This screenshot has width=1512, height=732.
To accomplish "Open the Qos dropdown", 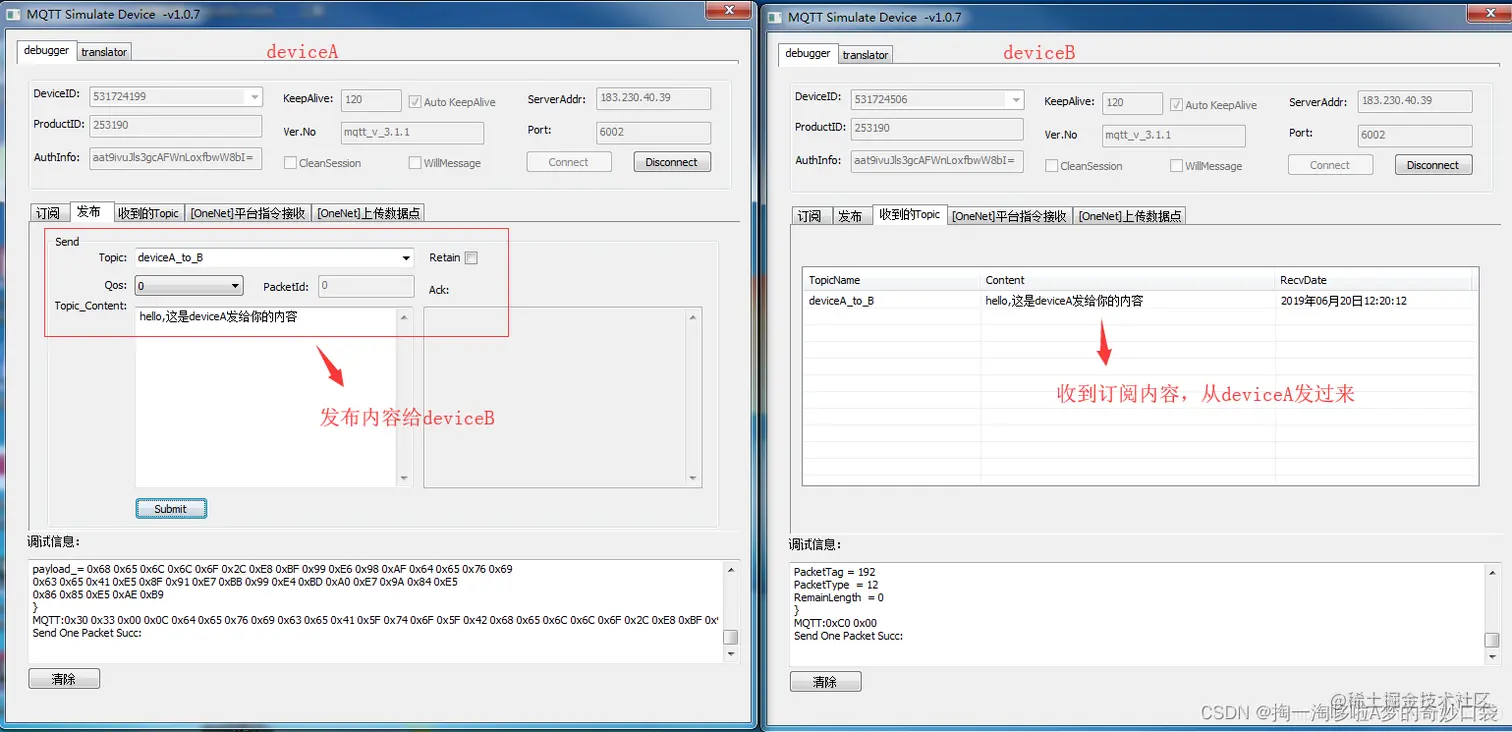I will (189, 286).
